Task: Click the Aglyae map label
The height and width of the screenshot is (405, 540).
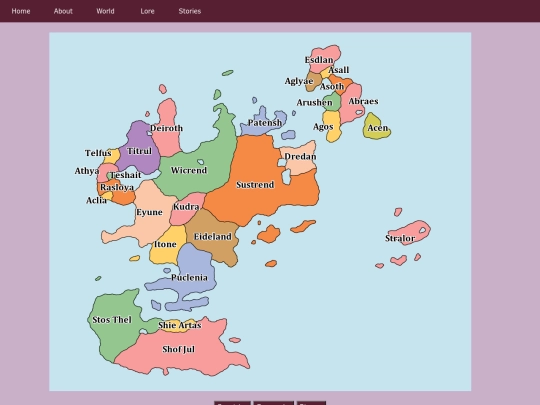Action: point(299,81)
